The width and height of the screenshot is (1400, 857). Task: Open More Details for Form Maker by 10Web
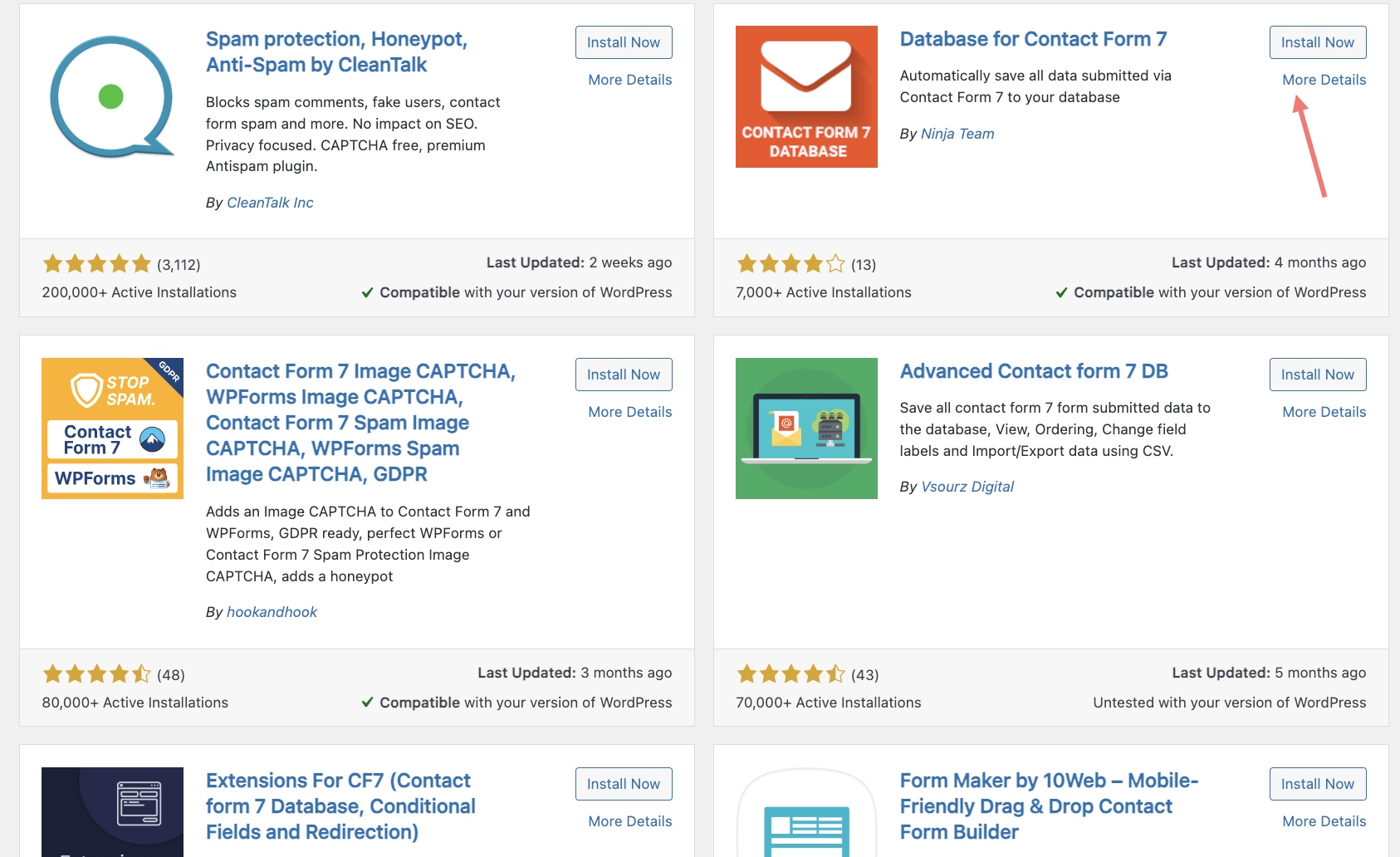point(1324,821)
